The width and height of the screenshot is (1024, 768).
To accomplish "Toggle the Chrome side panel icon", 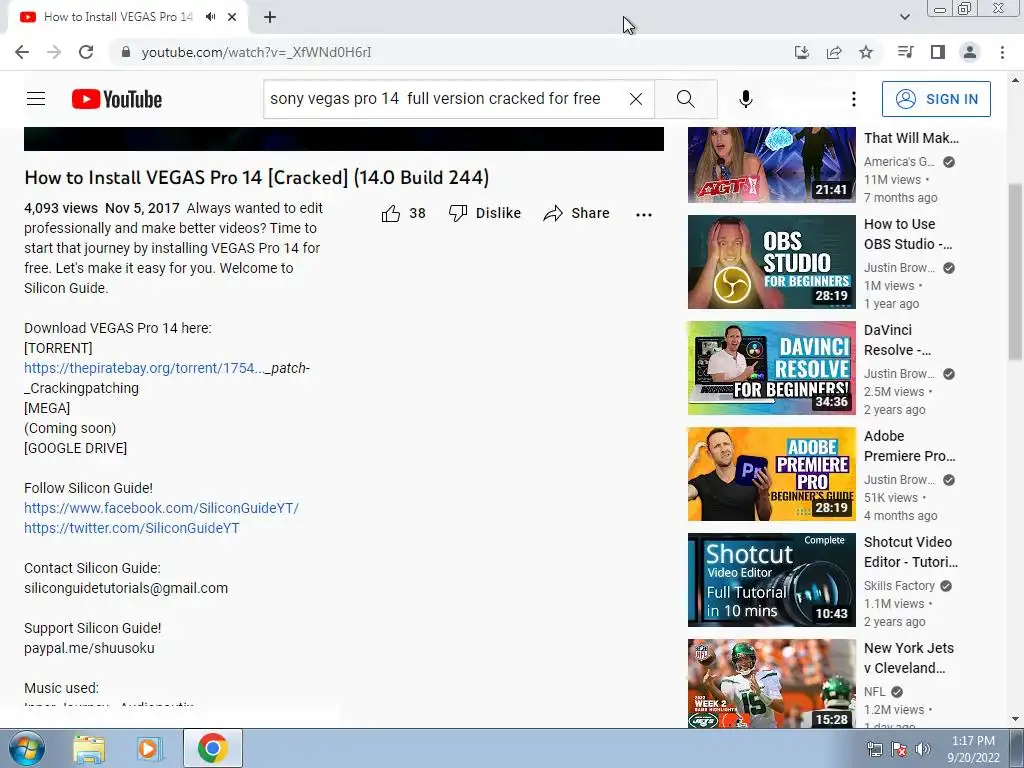I will click(x=938, y=52).
